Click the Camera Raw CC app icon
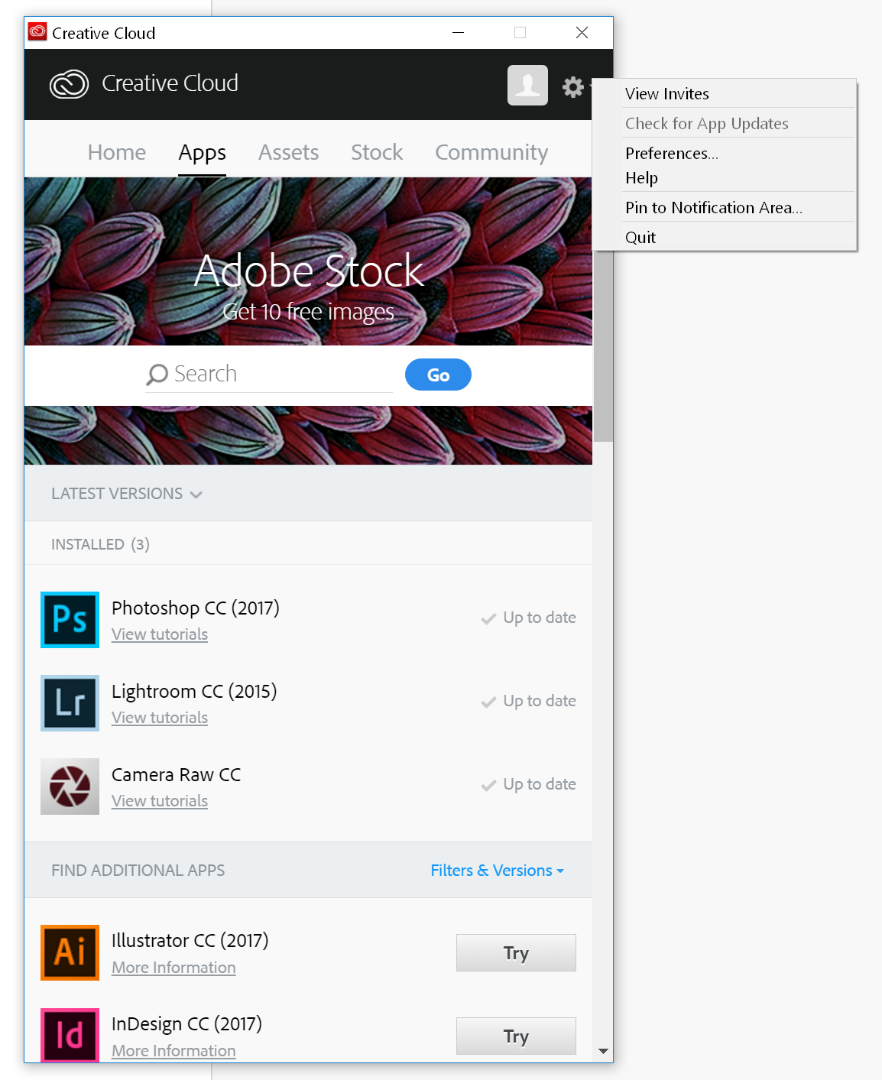Image resolution: width=882 pixels, height=1080 pixels. coord(70,787)
